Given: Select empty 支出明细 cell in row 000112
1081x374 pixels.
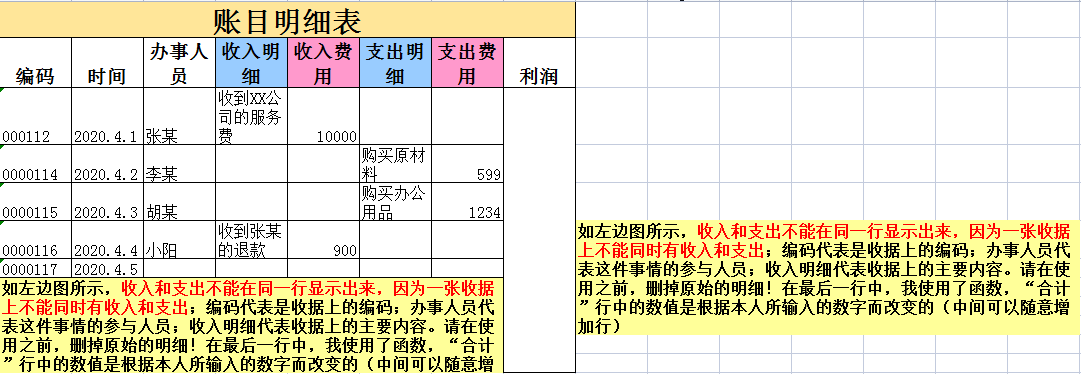Looking at the screenshot, I should (x=396, y=117).
